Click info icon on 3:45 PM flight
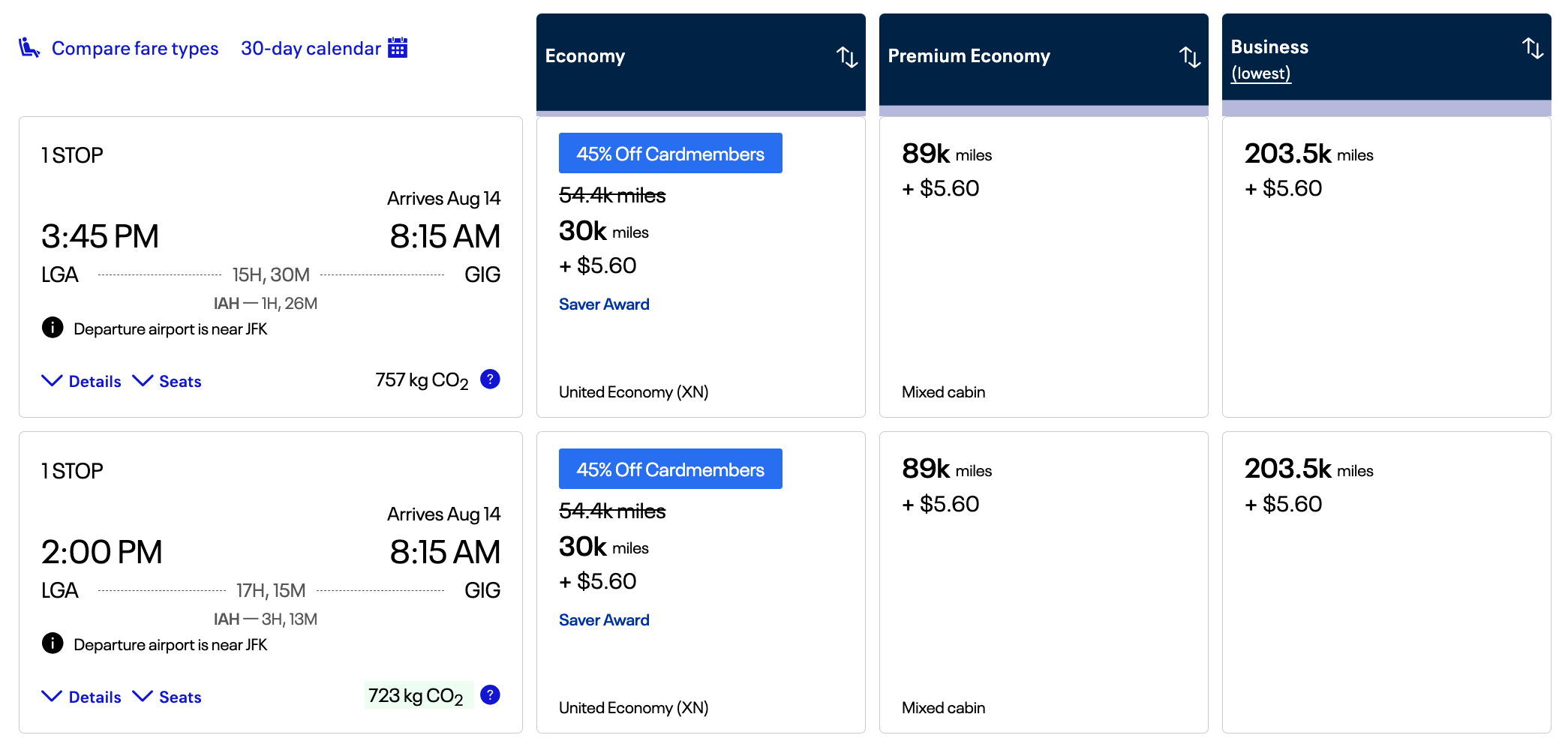Screen dimensions: 1568x741 [53, 328]
